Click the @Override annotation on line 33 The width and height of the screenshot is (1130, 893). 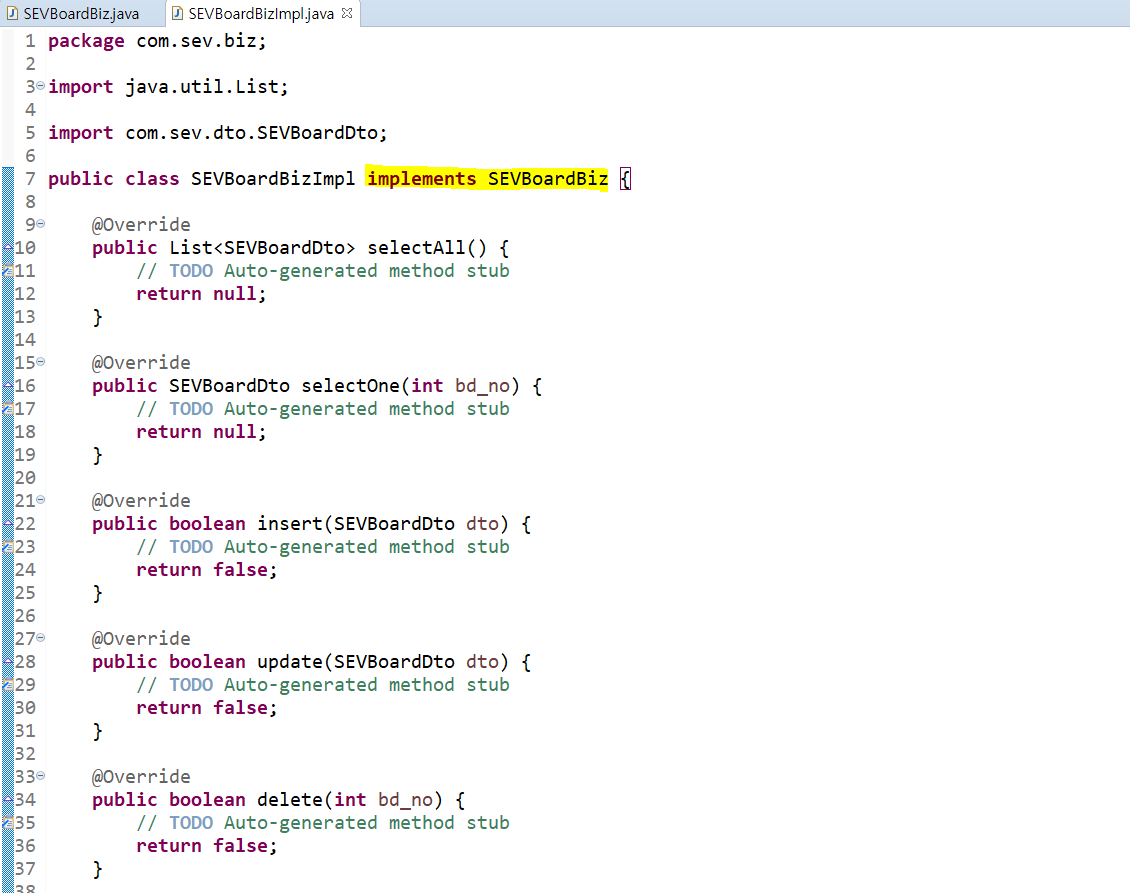[x=141, y=777]
